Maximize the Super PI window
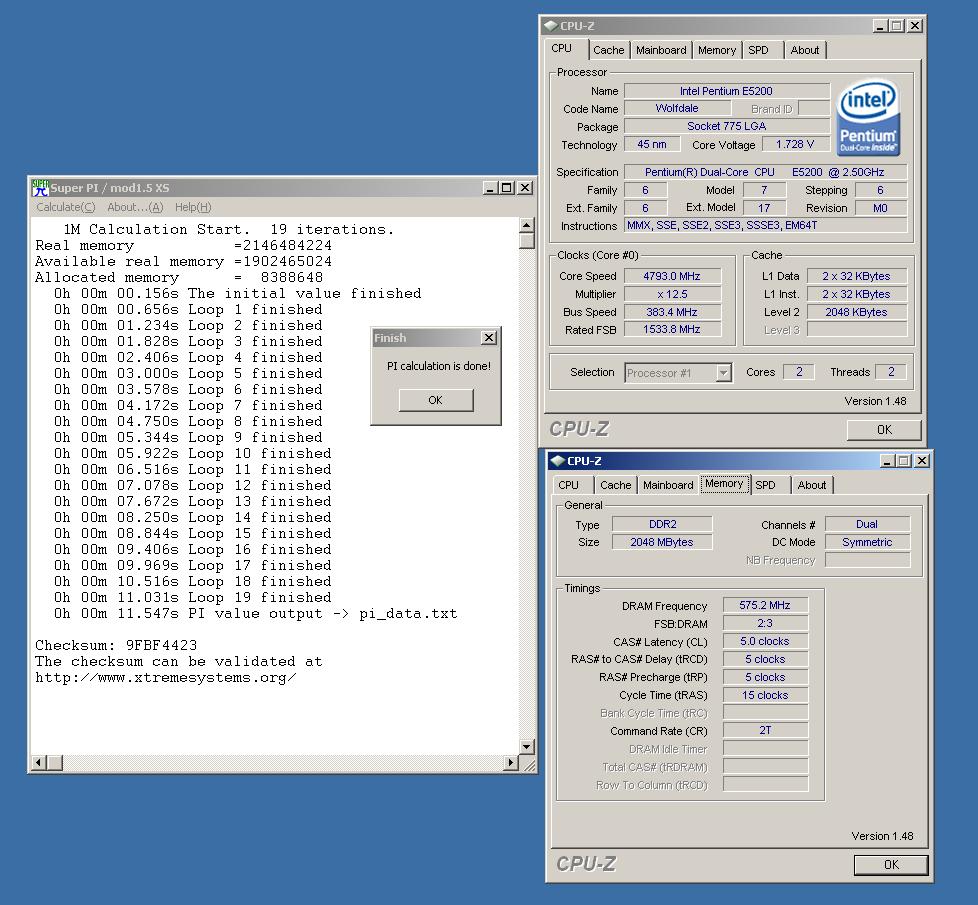This screenshot has width=978, height=905. coord(506,188)
